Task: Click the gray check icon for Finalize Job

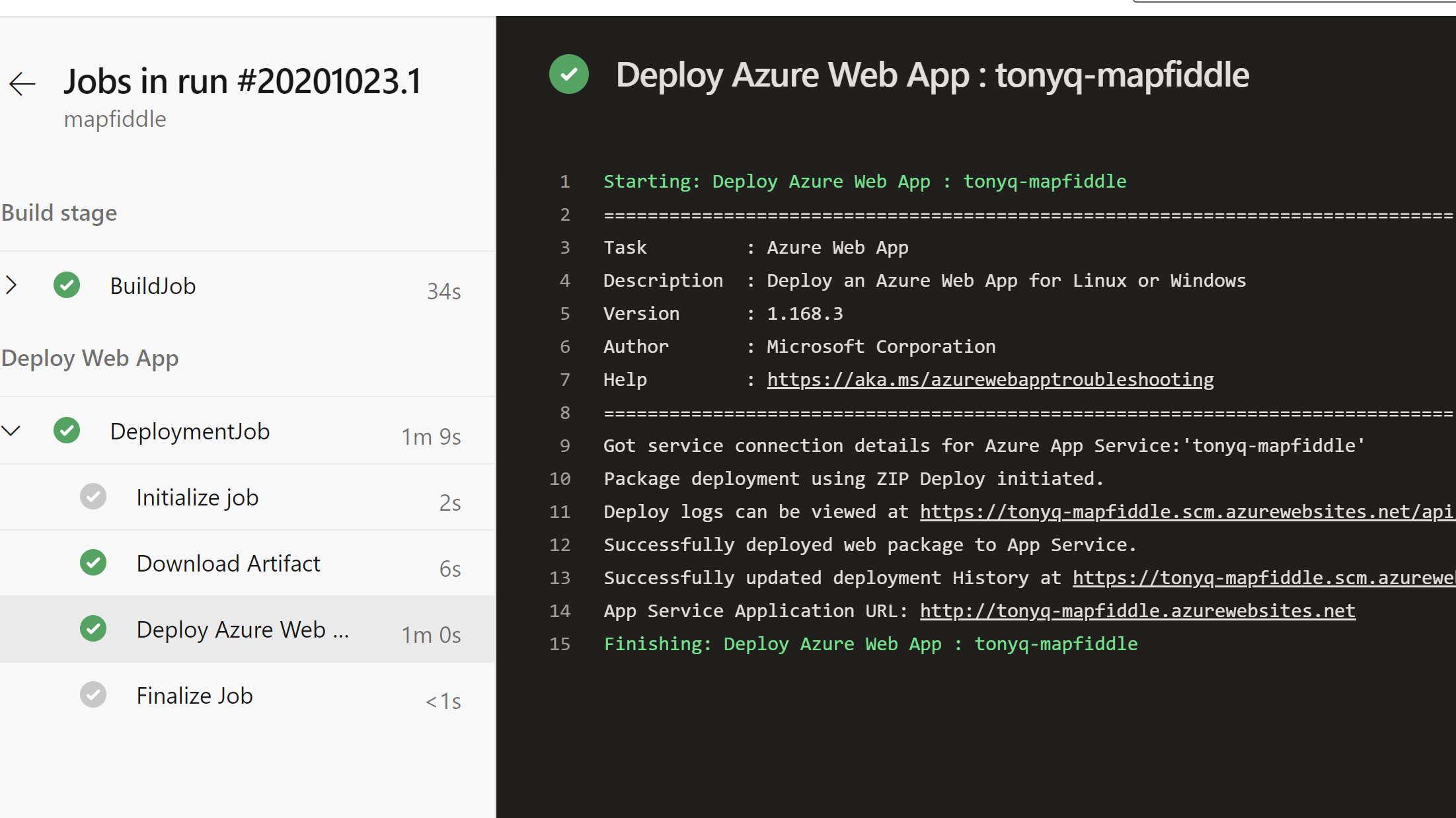Action: tap(93, 695)
